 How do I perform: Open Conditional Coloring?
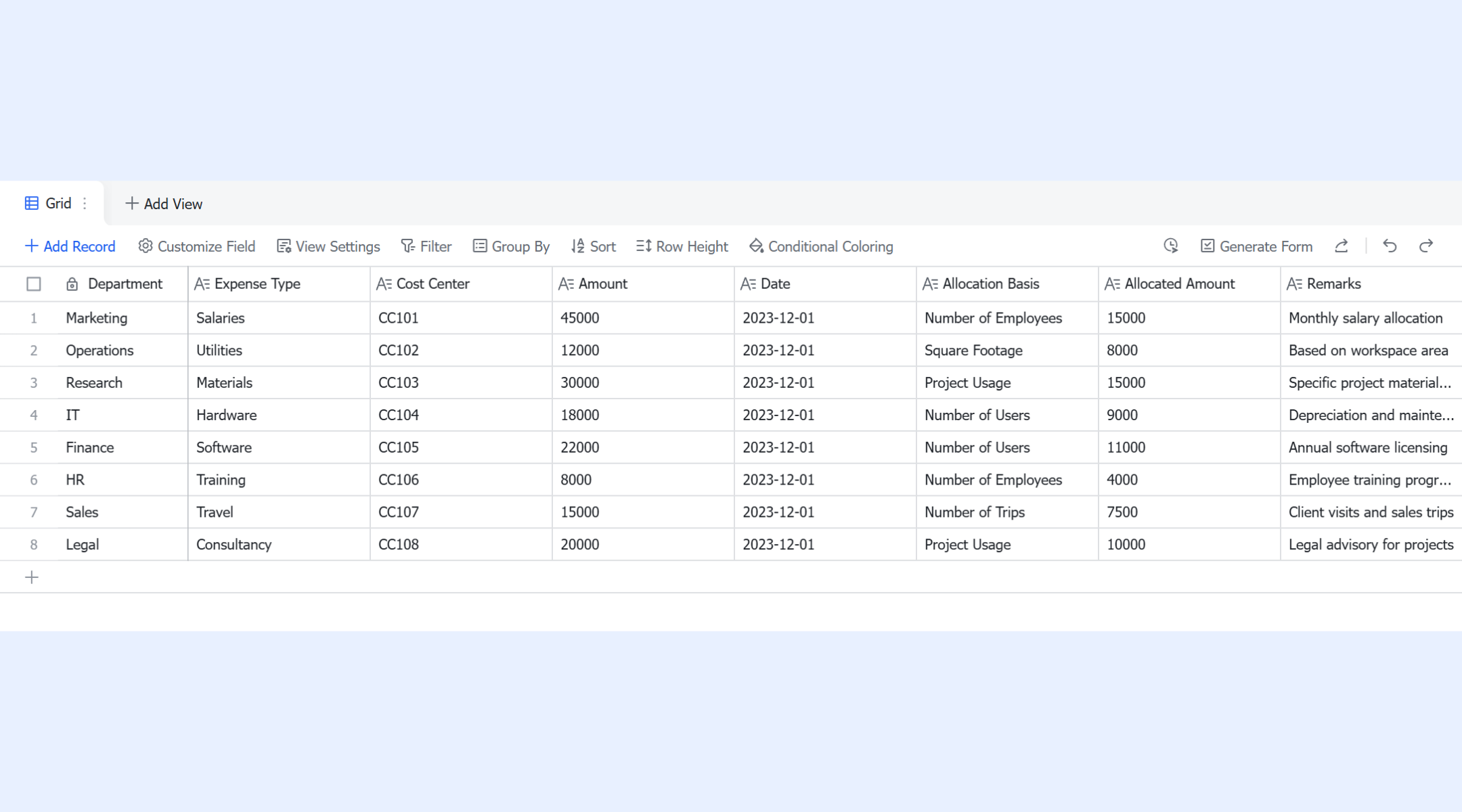[821, 246]
